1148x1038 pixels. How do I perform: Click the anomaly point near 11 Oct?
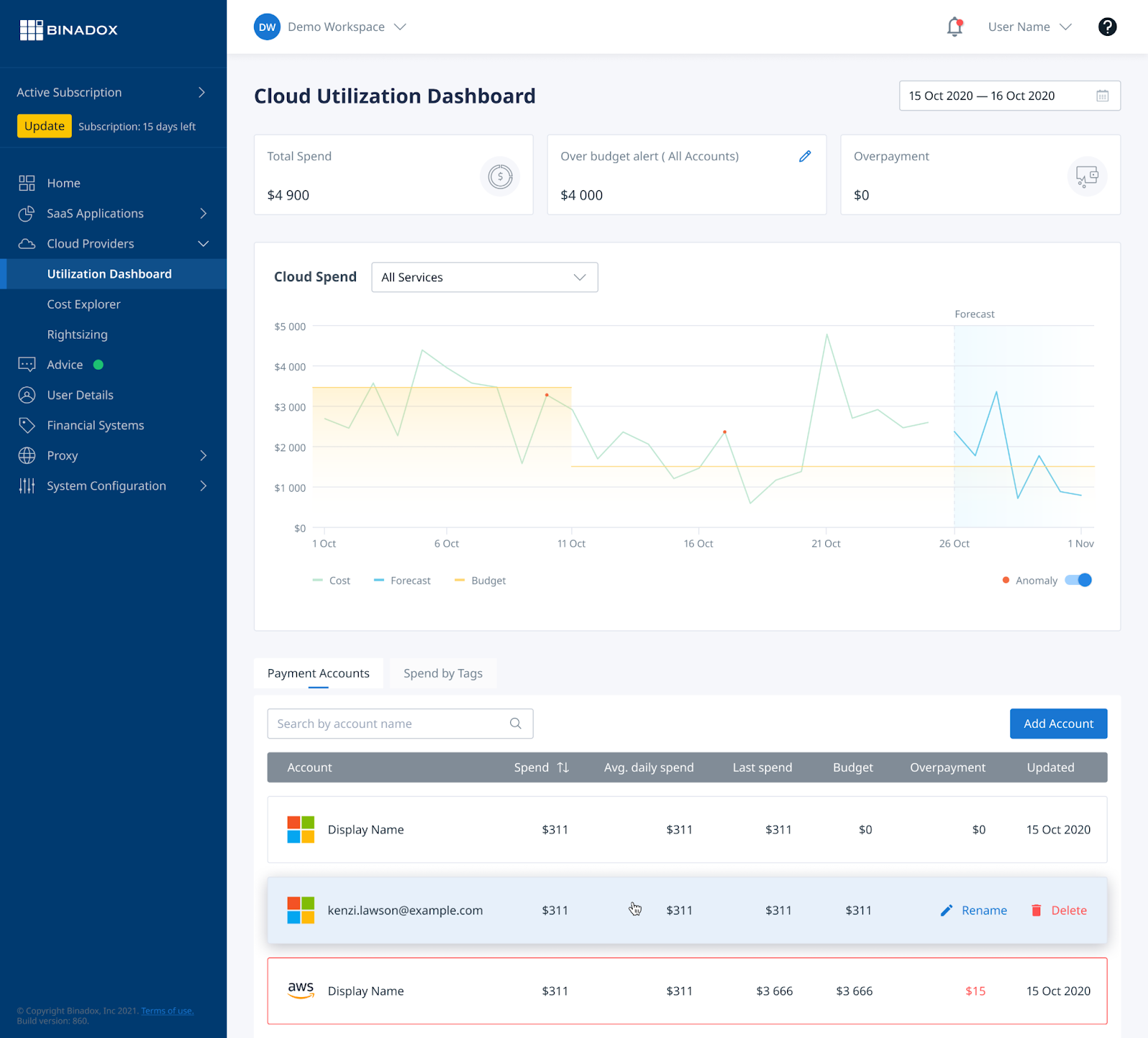pos(547,395)
